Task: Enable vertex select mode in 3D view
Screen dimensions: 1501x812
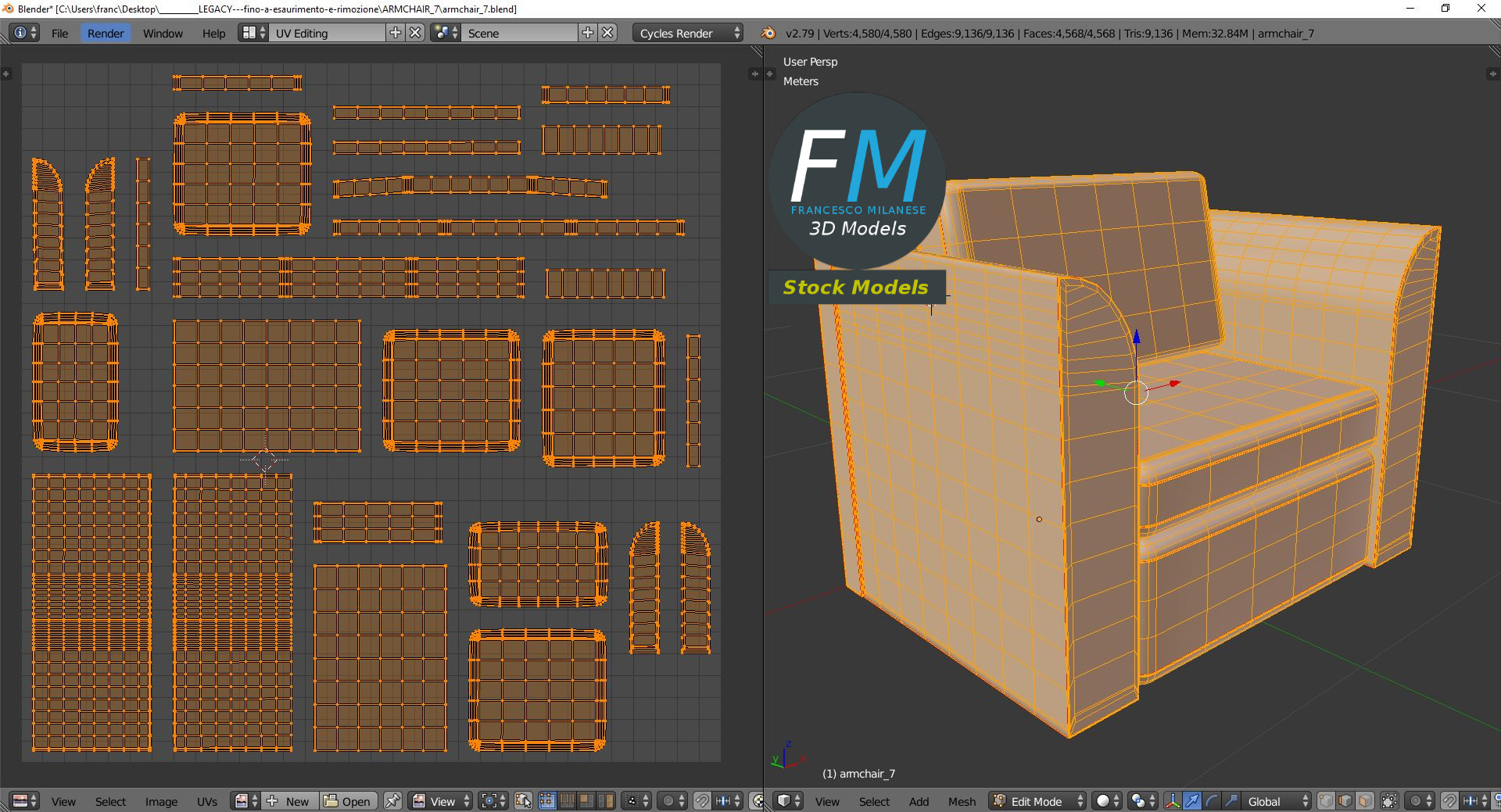Action: 1326,801
